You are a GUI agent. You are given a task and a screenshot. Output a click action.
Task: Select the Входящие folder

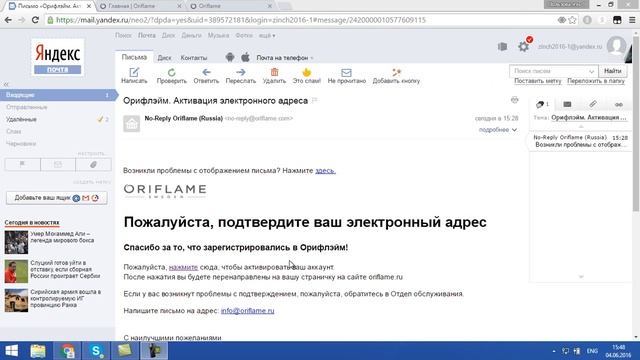pos(58,95)
